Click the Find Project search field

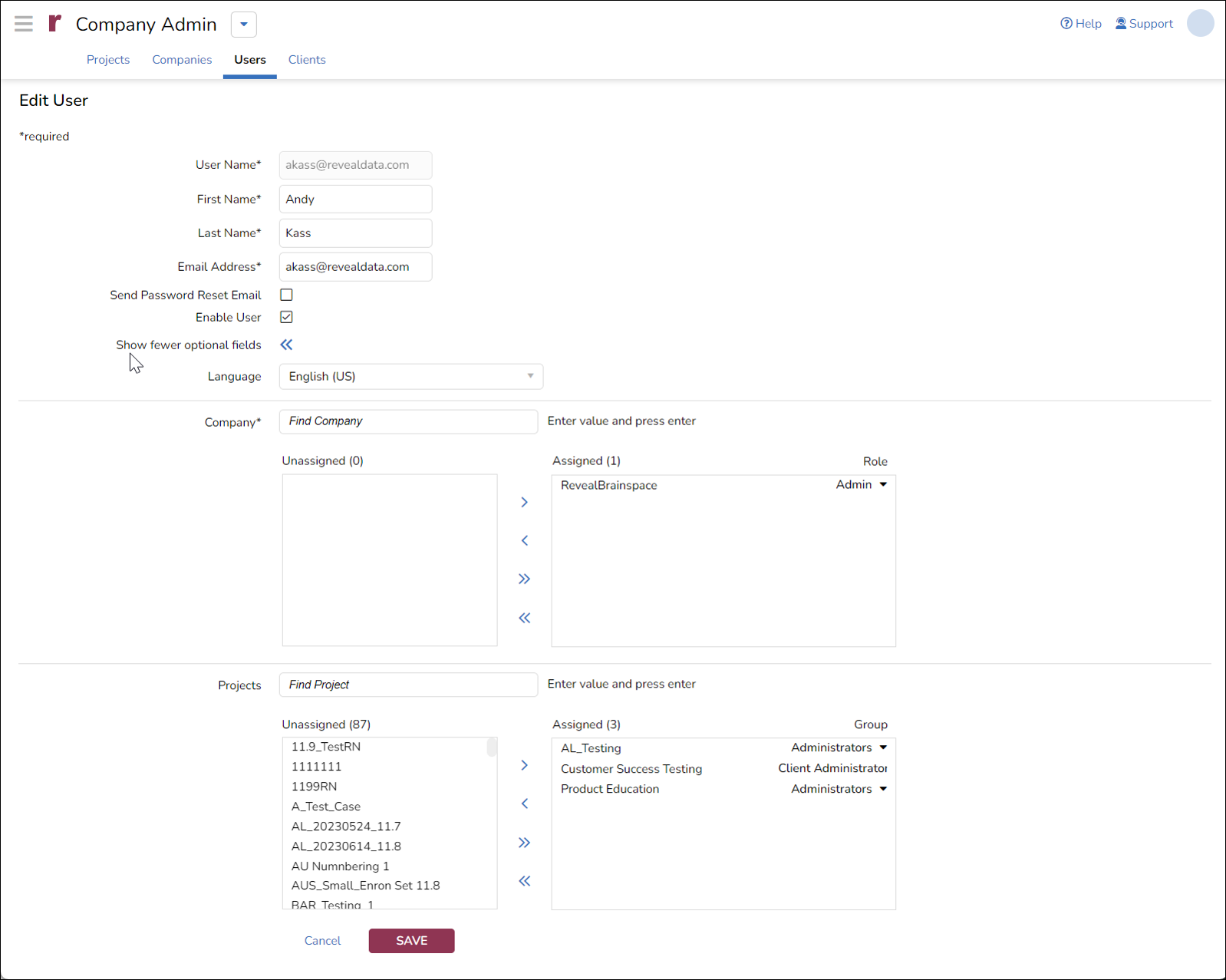pyautogui.click(x=408, y=685)
